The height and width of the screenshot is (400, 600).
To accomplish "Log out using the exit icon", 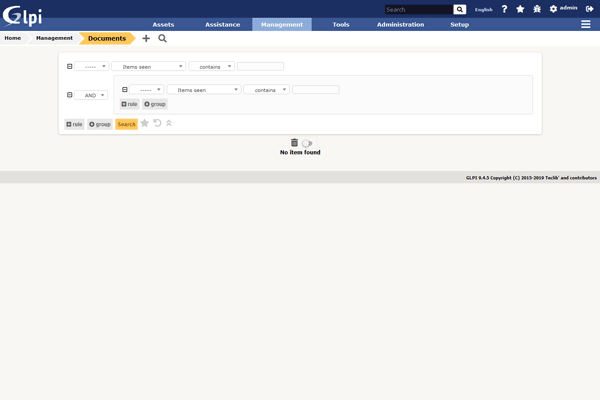I will pyautogui.click(x=590, y=9).
